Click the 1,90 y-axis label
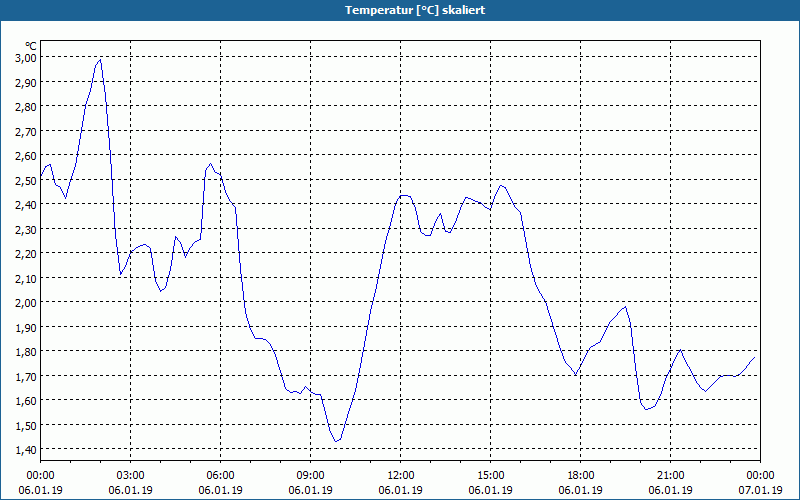The height and width of the screenshot is (500, 800). point(26,327)
